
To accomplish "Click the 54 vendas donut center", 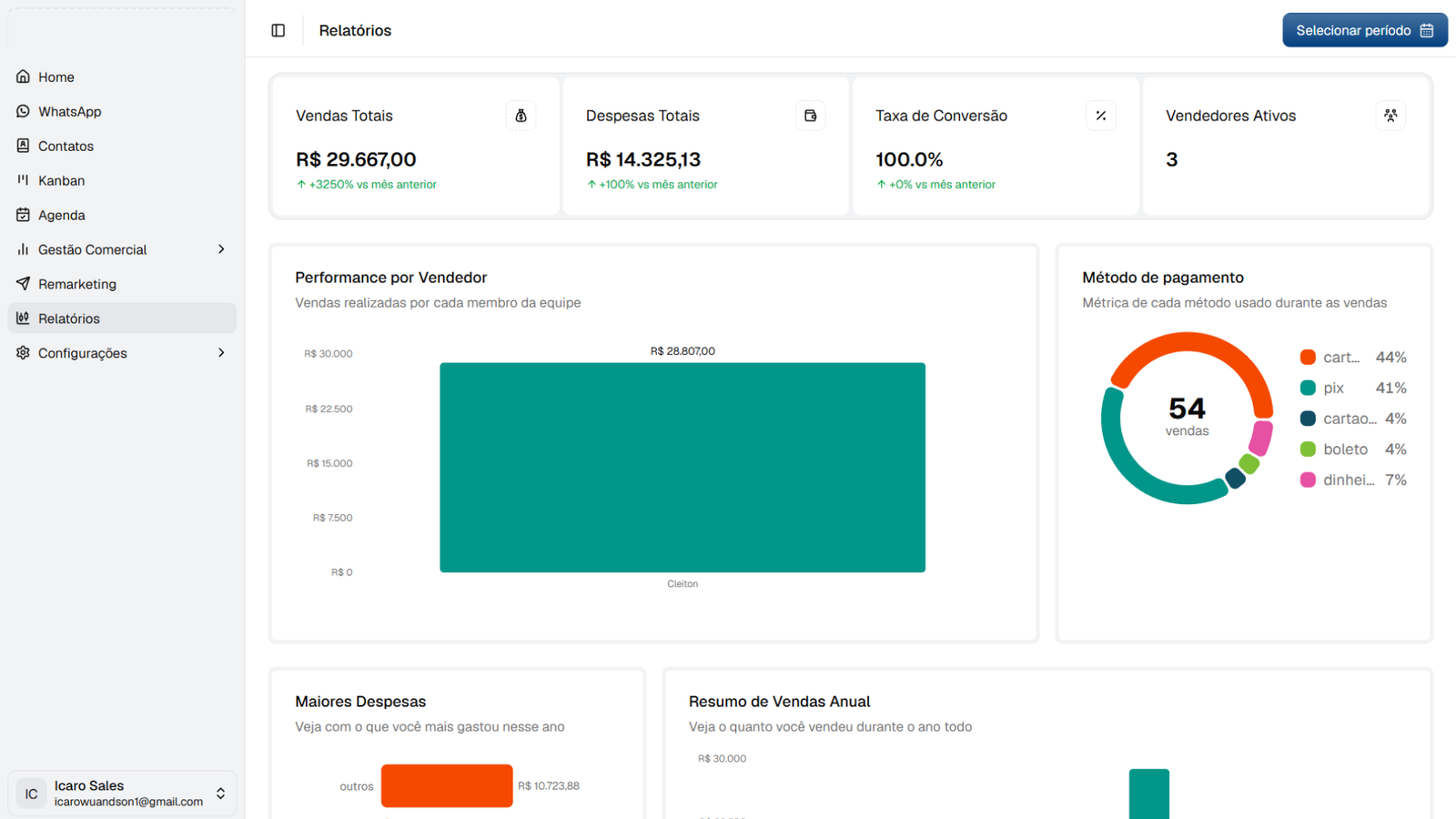I will [1187, 416].
